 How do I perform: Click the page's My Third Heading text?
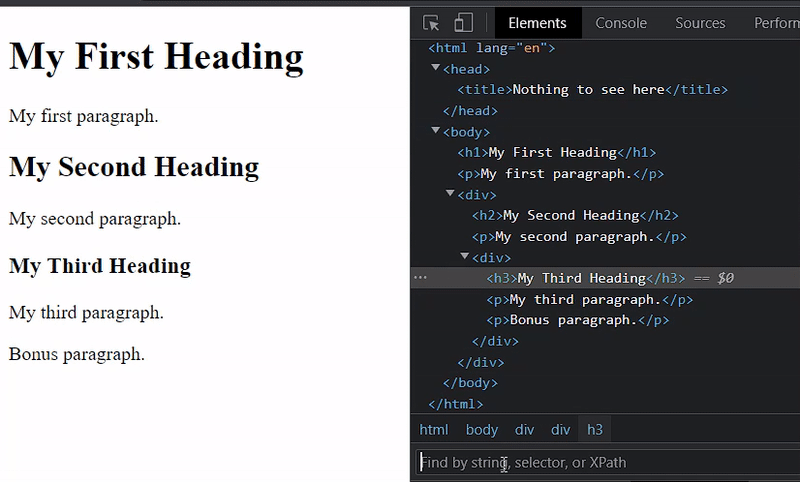pyautogui.click(x=99, y=266)
